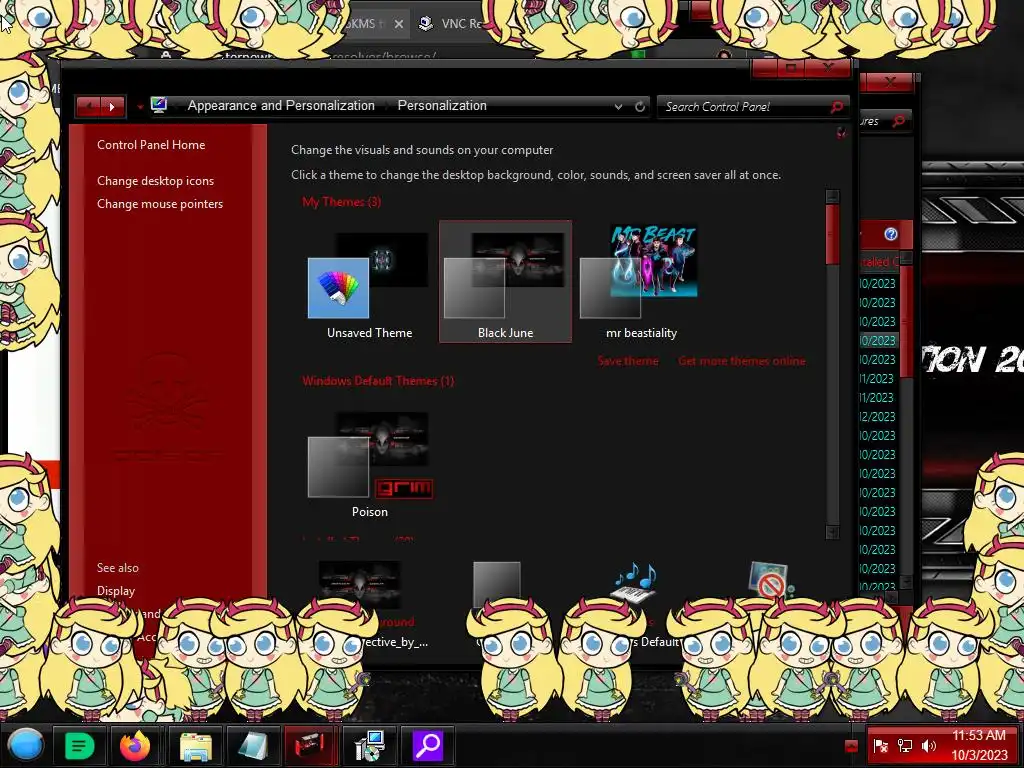Open volume speaker tray icon

tap(928, 746)
